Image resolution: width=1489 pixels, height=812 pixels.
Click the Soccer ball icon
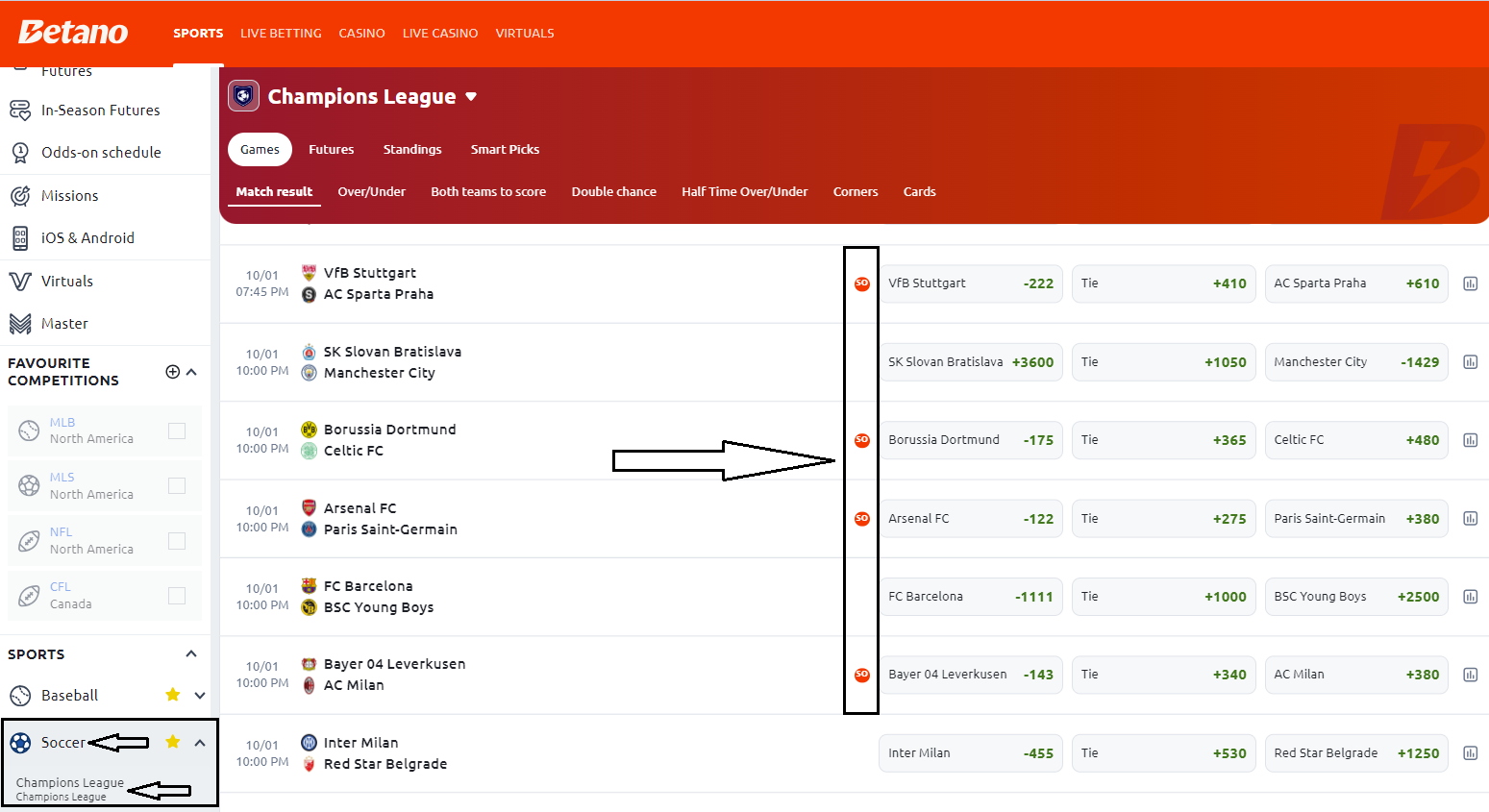20,743
